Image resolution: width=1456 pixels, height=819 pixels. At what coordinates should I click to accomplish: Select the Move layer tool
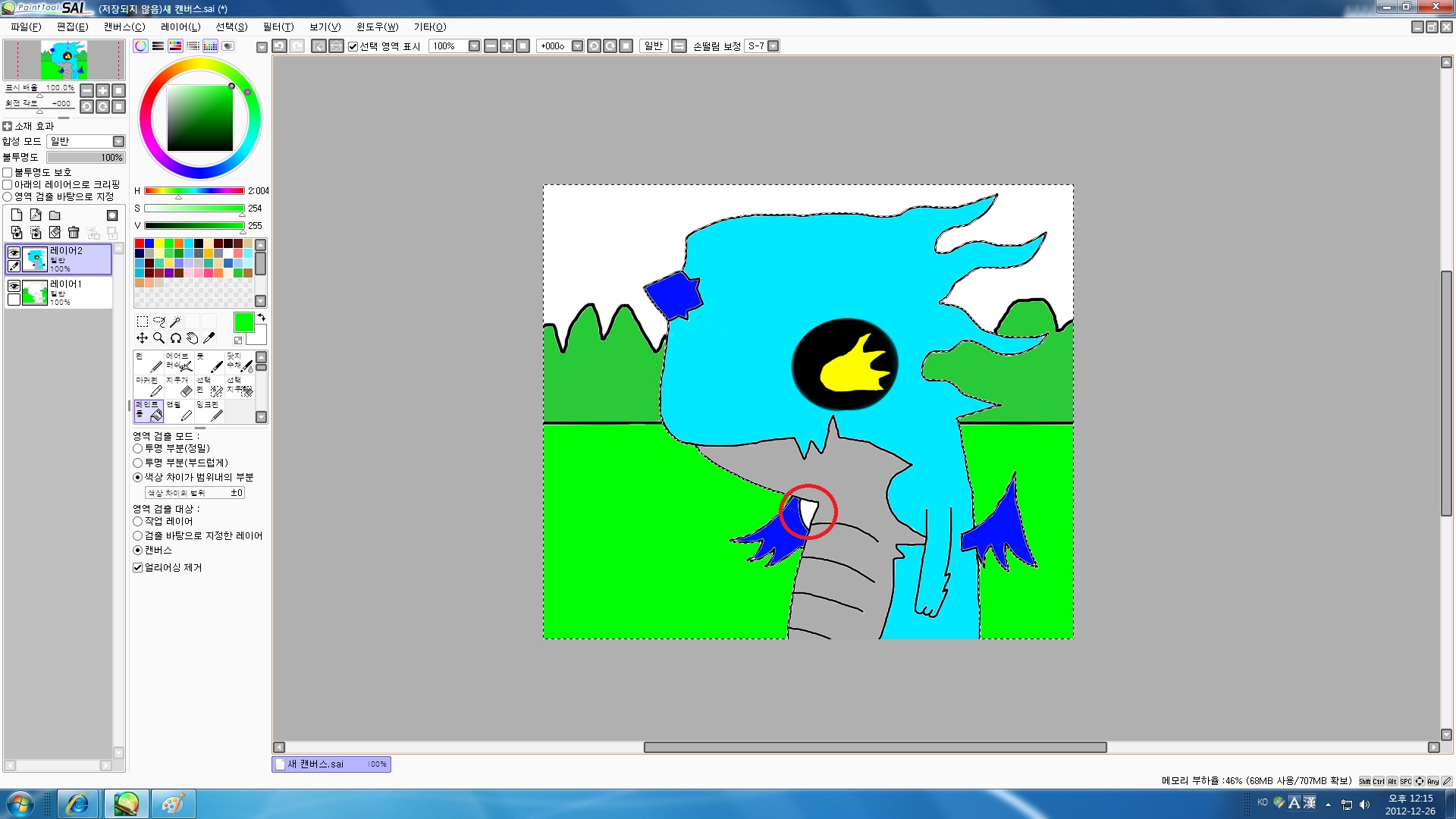click(142, 338)
